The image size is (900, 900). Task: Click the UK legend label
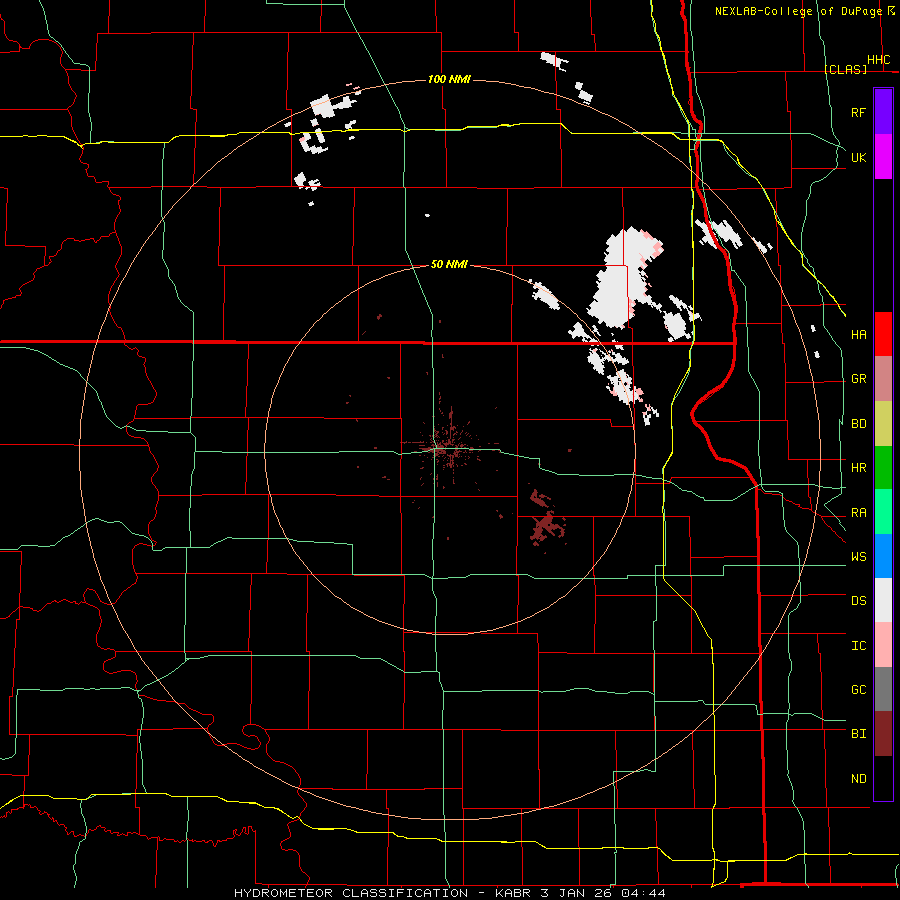point(859,157)
